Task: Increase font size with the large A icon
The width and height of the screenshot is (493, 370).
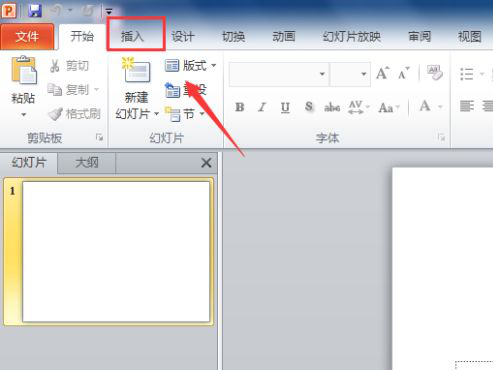Action: 383,73
